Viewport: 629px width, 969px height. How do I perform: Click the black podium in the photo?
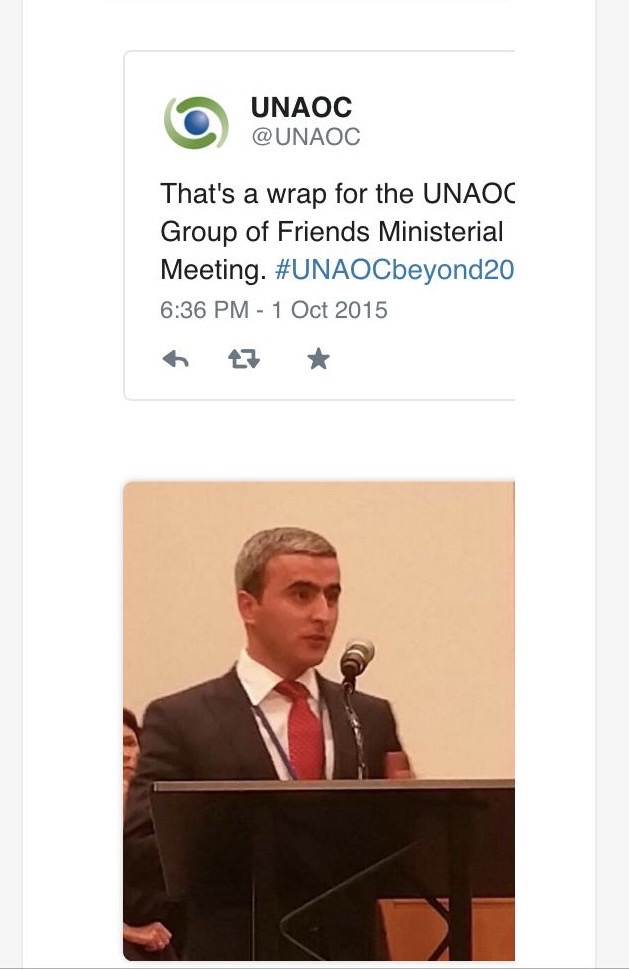tap(334, 870)
